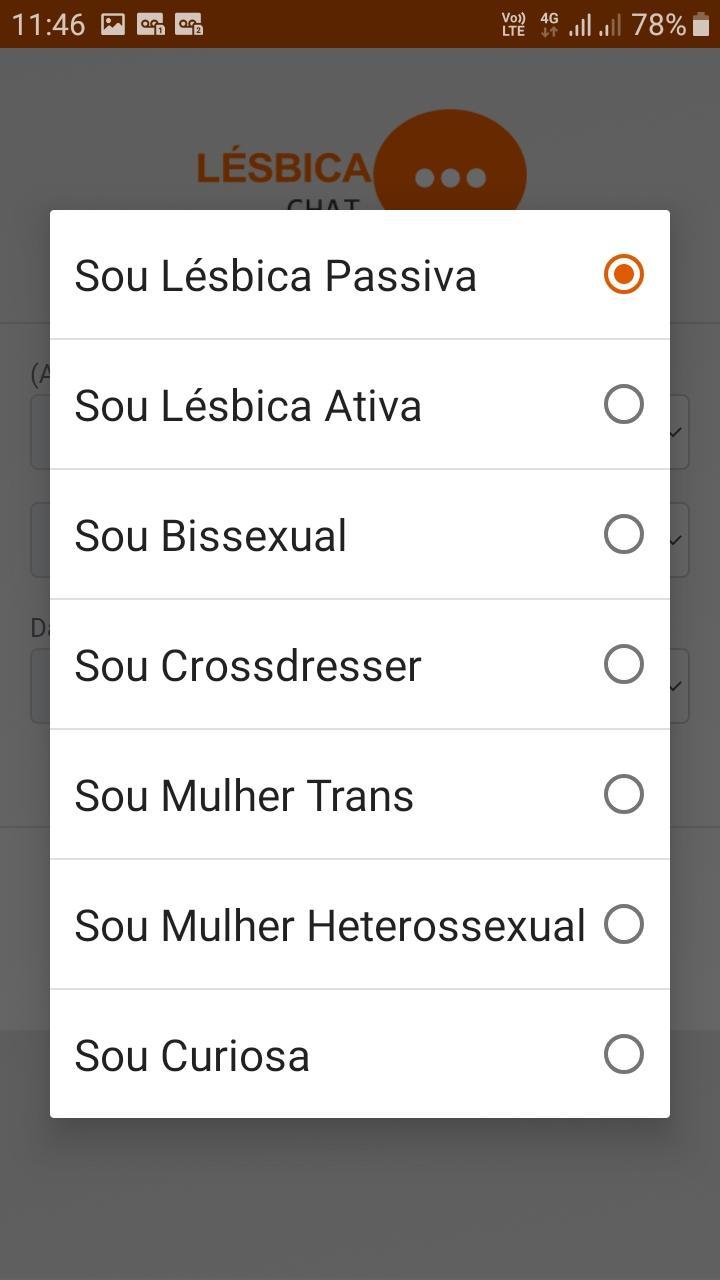Tap the gallery image notification icon

[113, 24]
